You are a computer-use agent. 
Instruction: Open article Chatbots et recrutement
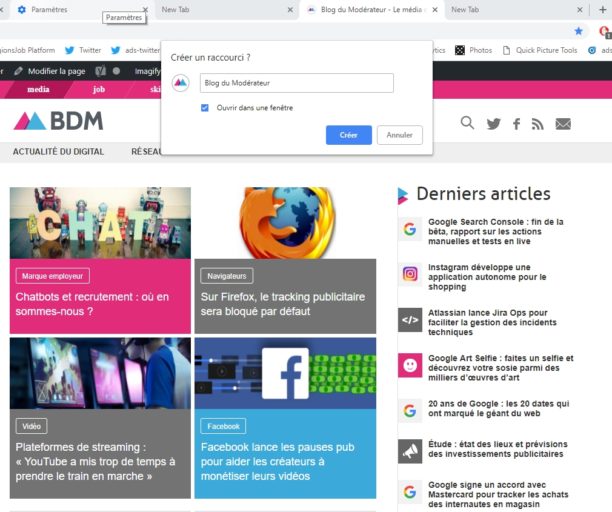tap(93, 304)
